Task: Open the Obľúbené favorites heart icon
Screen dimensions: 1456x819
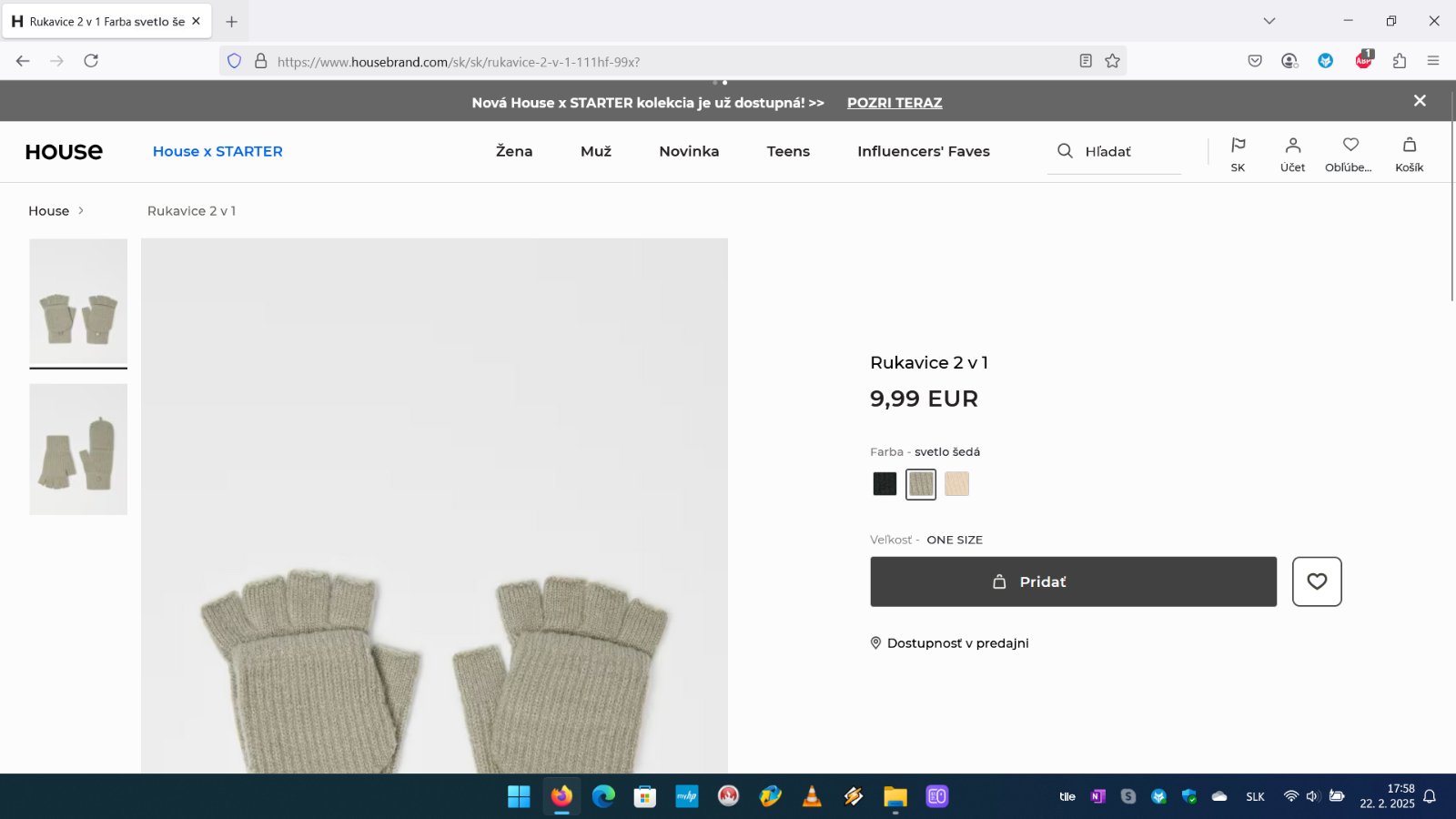Action: click(1350, 146)
